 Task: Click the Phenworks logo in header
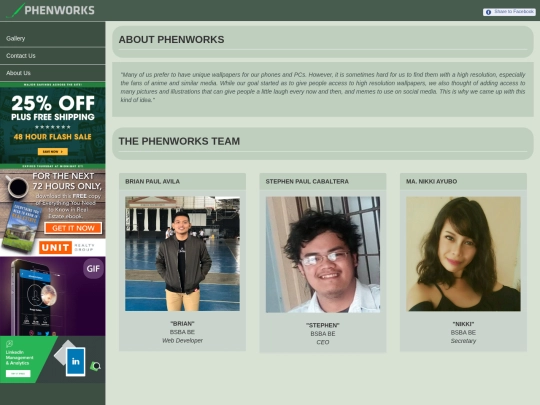[x=51, y=10]
